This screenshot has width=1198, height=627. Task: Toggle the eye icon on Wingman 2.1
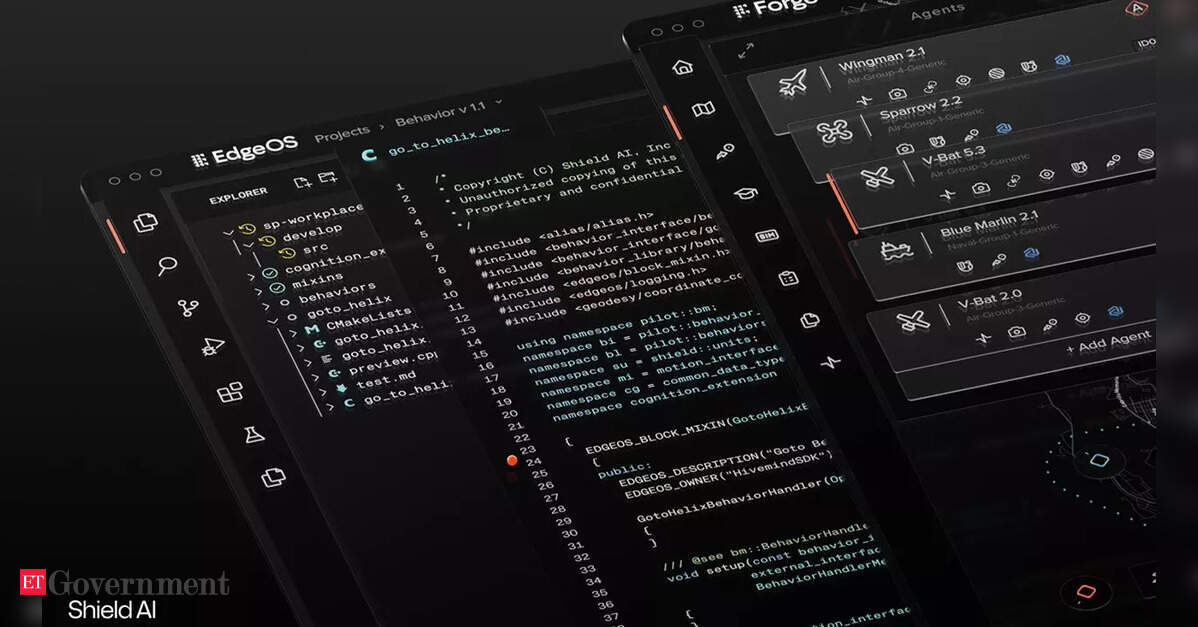coord(963,80)
